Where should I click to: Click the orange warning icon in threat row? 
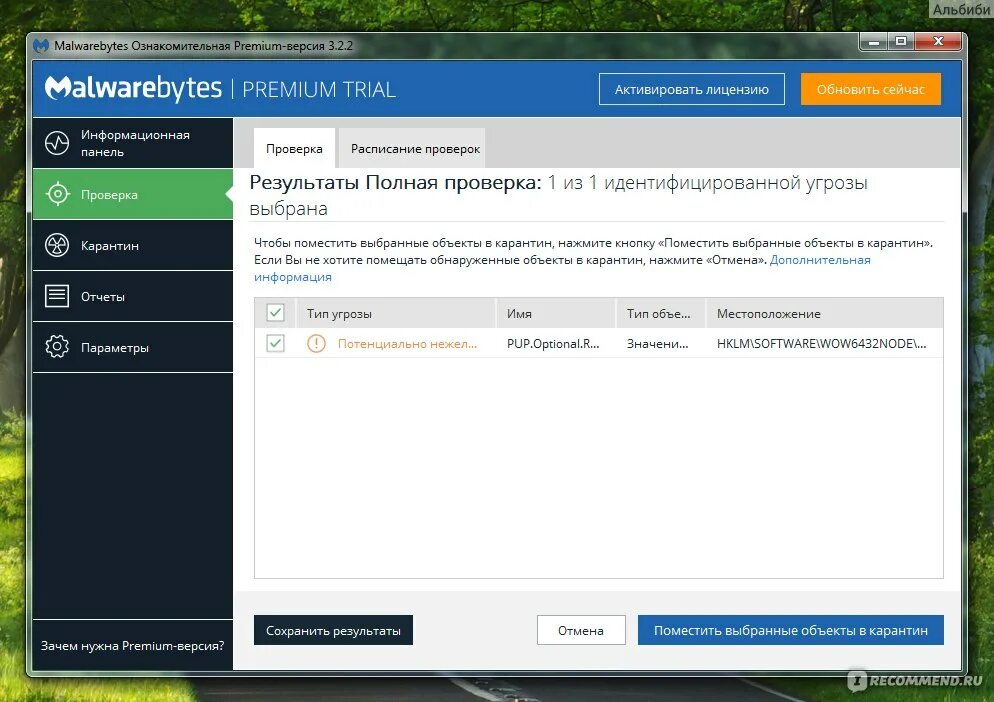point(316,344)
